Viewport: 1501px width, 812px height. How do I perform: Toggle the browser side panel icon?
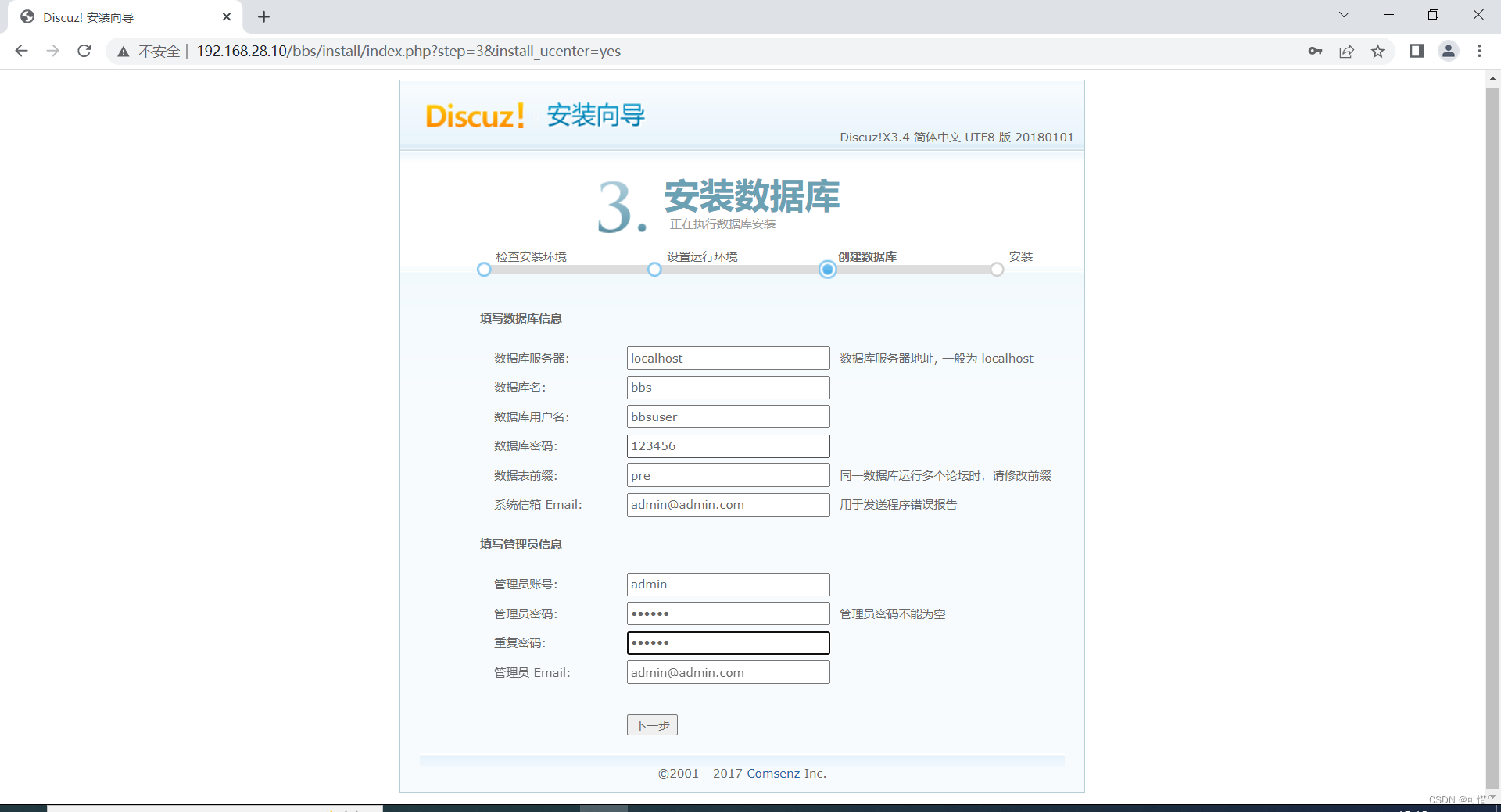tap(1417, 51)
